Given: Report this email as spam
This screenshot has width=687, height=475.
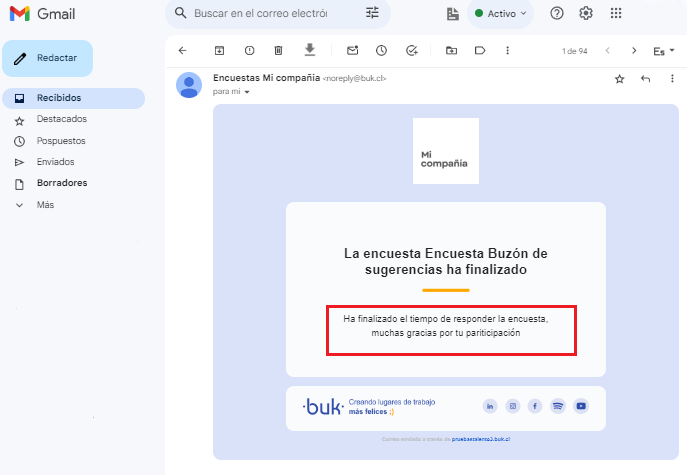Looking at the screenshot, I should (x=249, y=50).
